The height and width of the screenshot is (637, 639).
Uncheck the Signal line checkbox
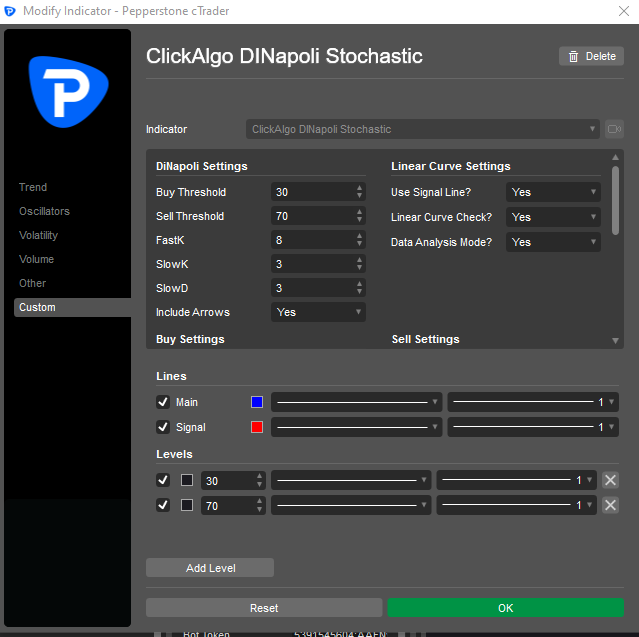[x=163, y=427]
